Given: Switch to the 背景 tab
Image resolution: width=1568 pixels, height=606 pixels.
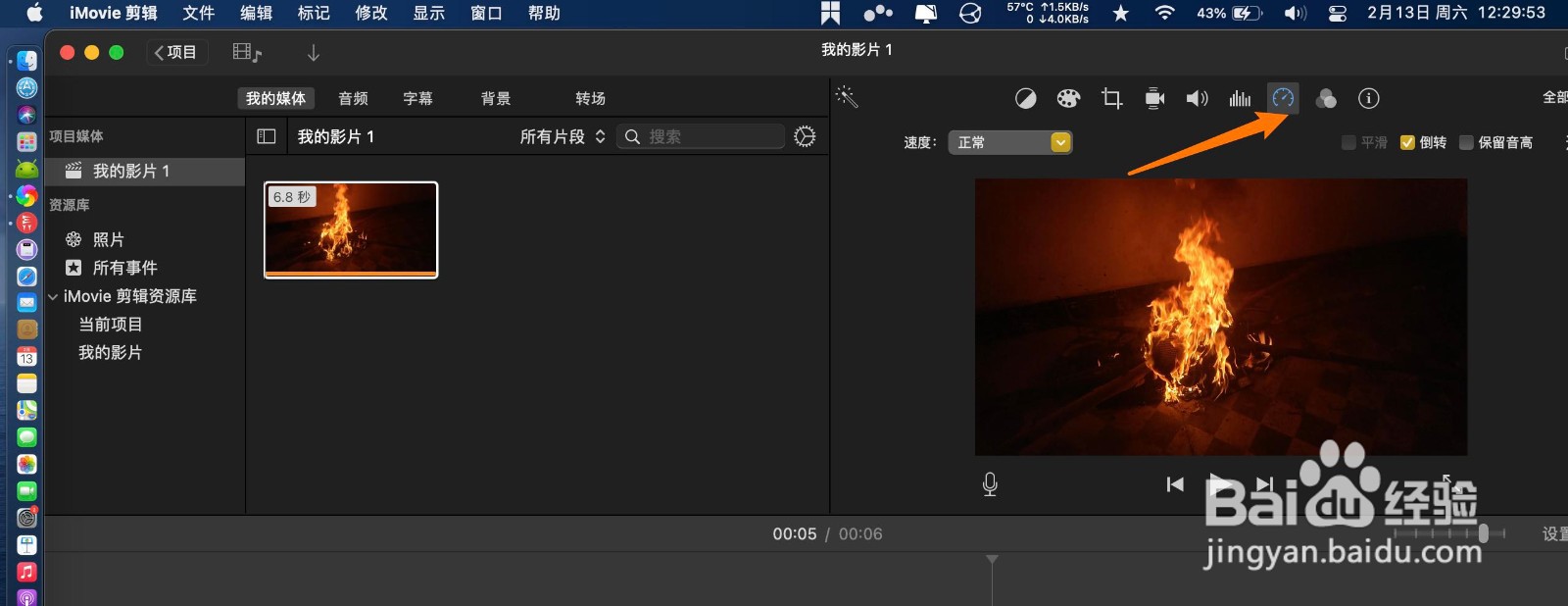Looking at the screenshot, I should [x=496, y=98].
